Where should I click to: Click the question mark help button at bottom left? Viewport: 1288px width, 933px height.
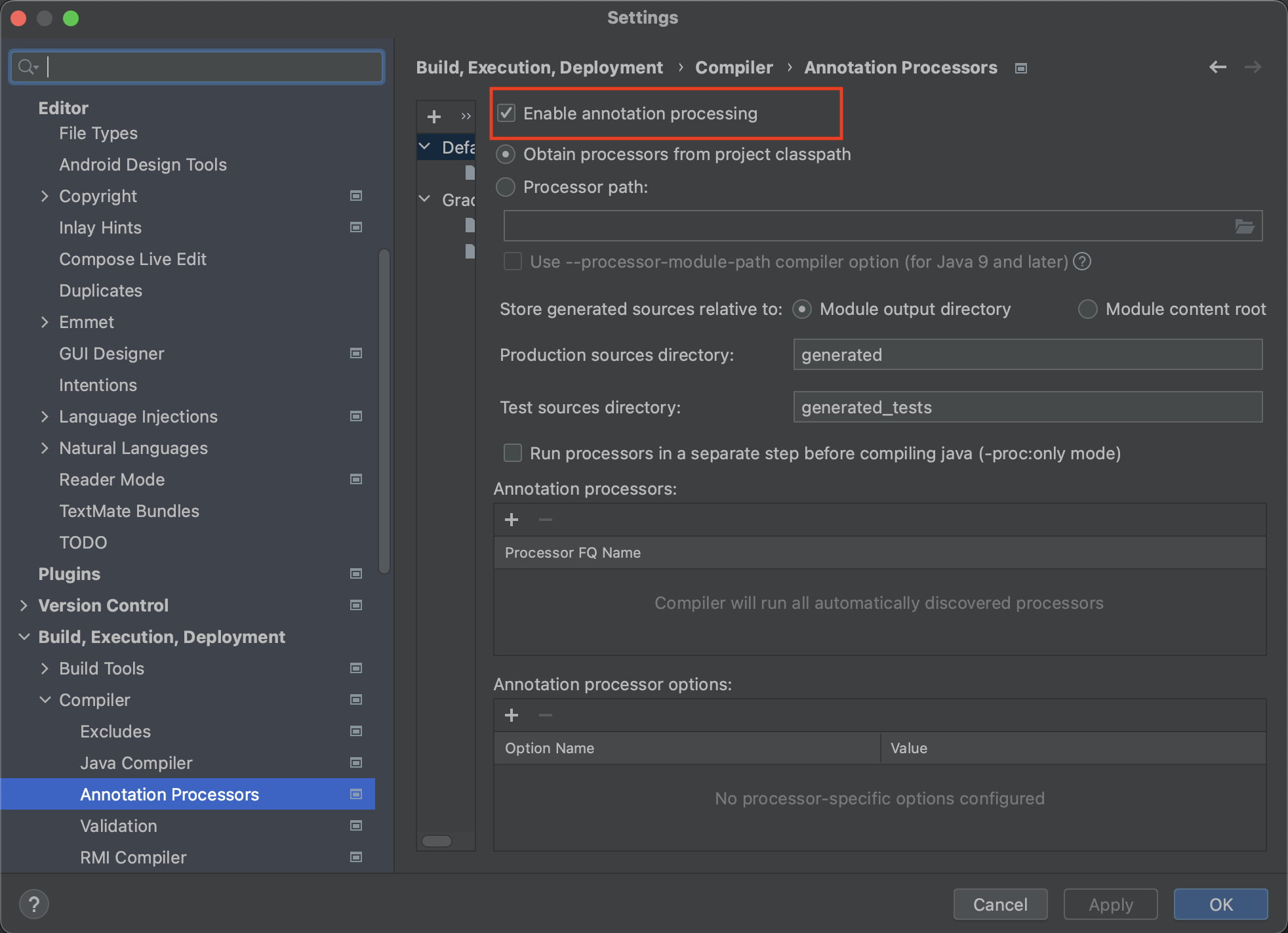(34, 904)
